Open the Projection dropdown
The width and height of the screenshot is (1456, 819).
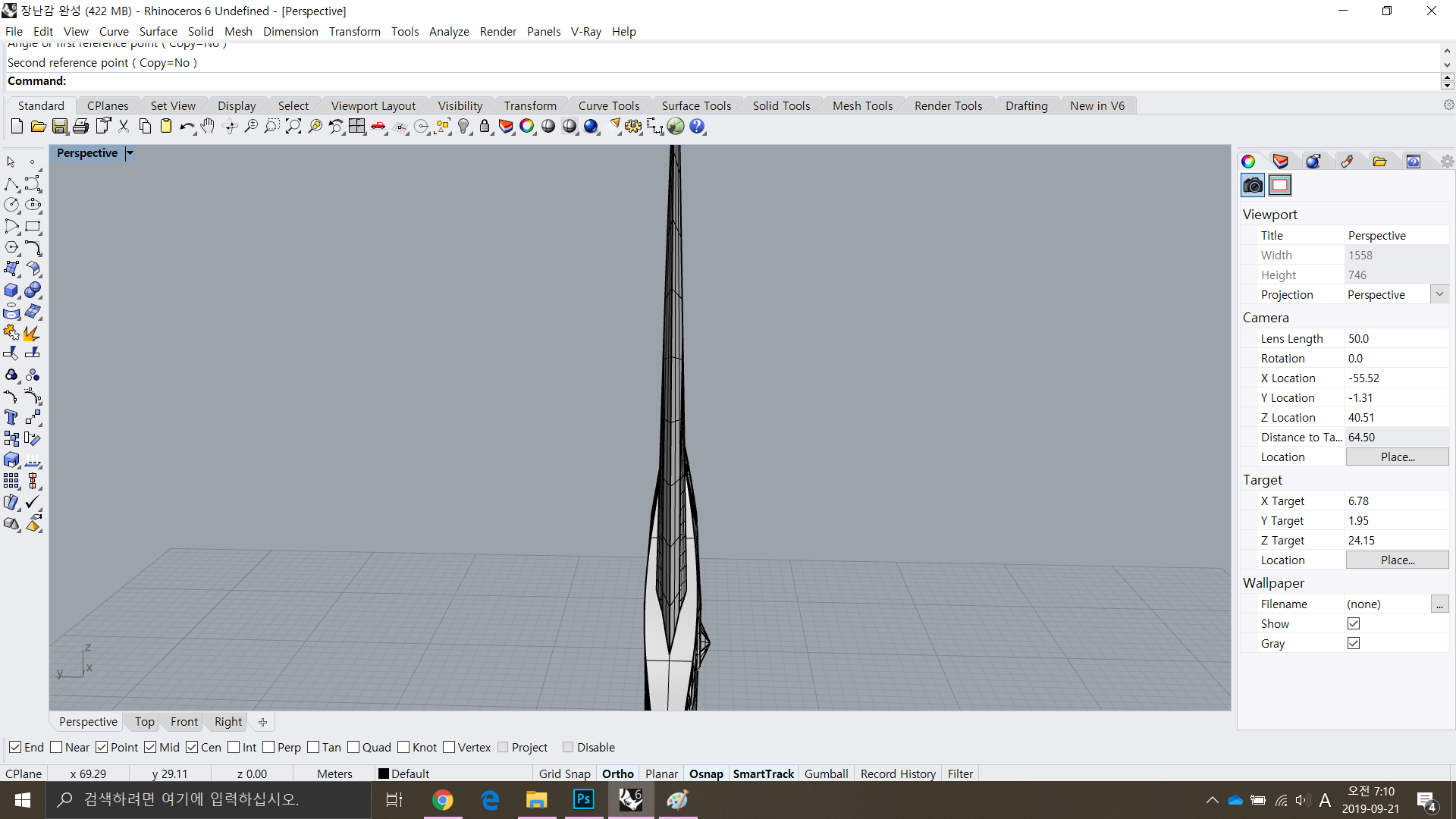(x=1439, y=294)
